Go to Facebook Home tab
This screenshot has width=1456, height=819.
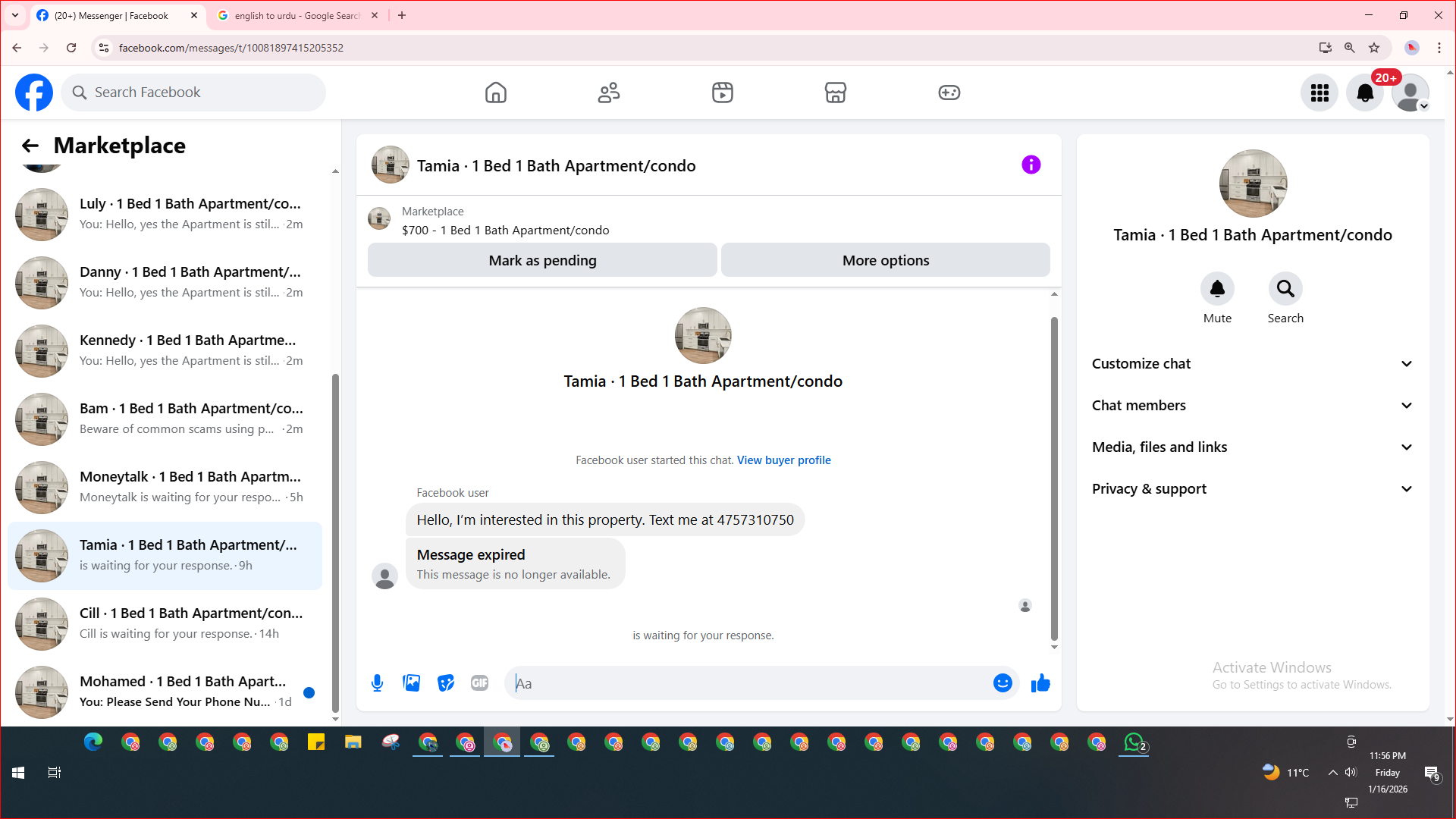496,93
